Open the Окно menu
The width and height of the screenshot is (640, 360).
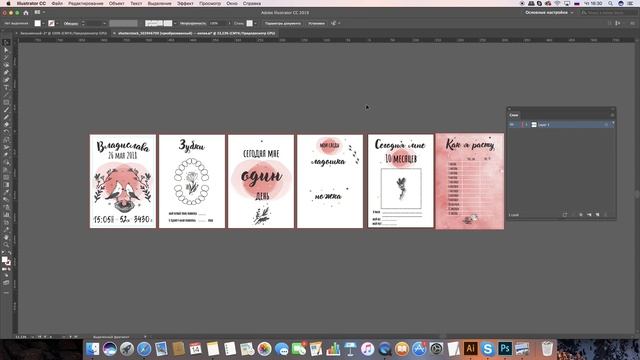pyautogui.click(x=232, y=3)
